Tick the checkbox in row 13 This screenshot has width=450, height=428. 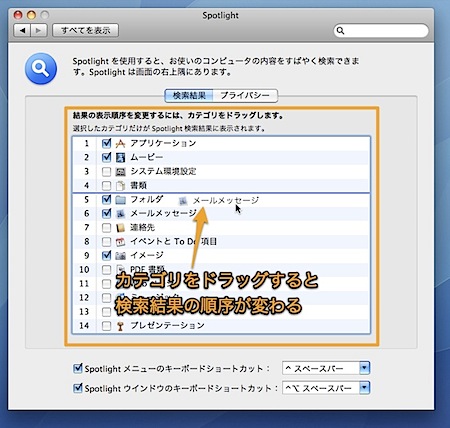tap(106, 312)
